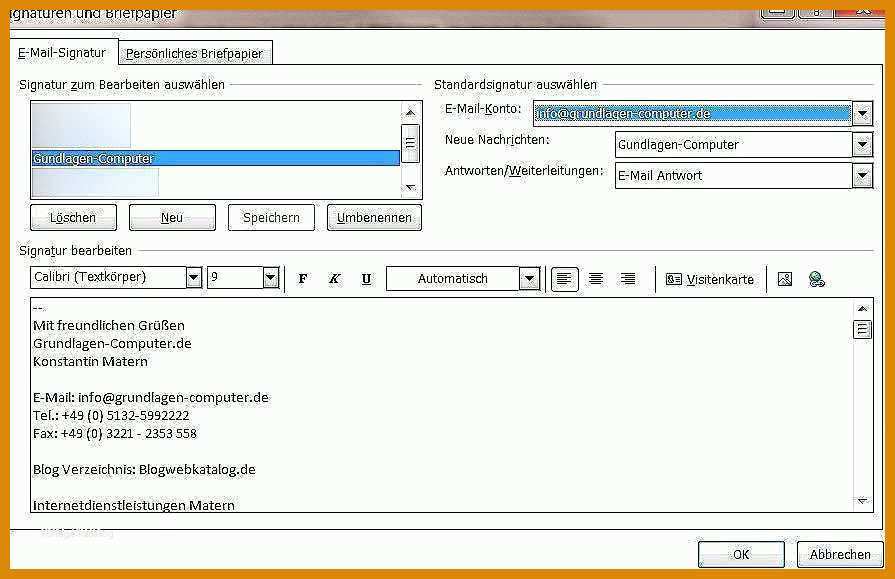Click the Blog Verzeichnis: Blogwebkatalog.de line
This screenshot has width=895, height=579.
(x=144, y=469)
